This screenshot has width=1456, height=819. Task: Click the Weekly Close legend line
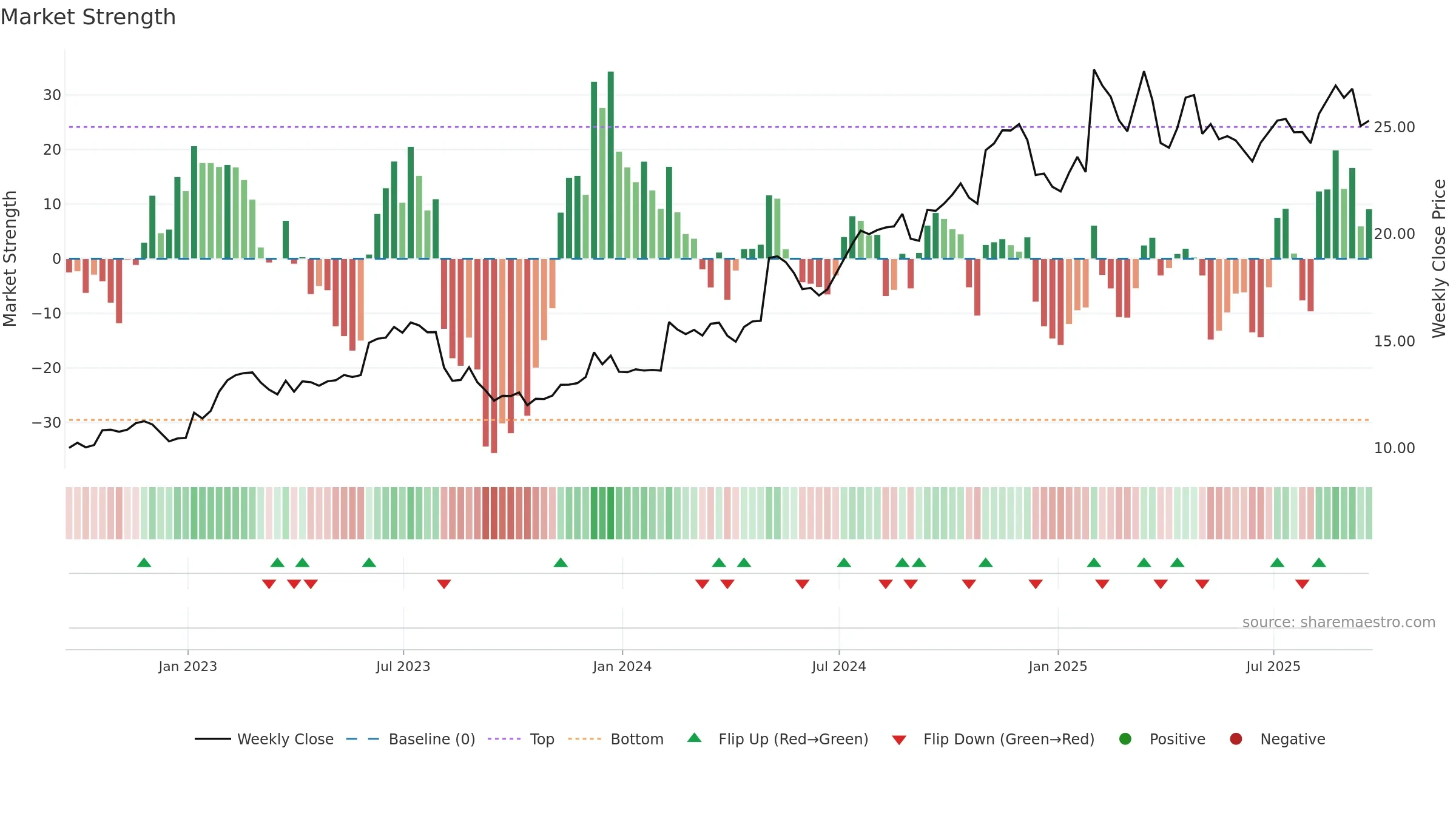(x=212, y=739)
